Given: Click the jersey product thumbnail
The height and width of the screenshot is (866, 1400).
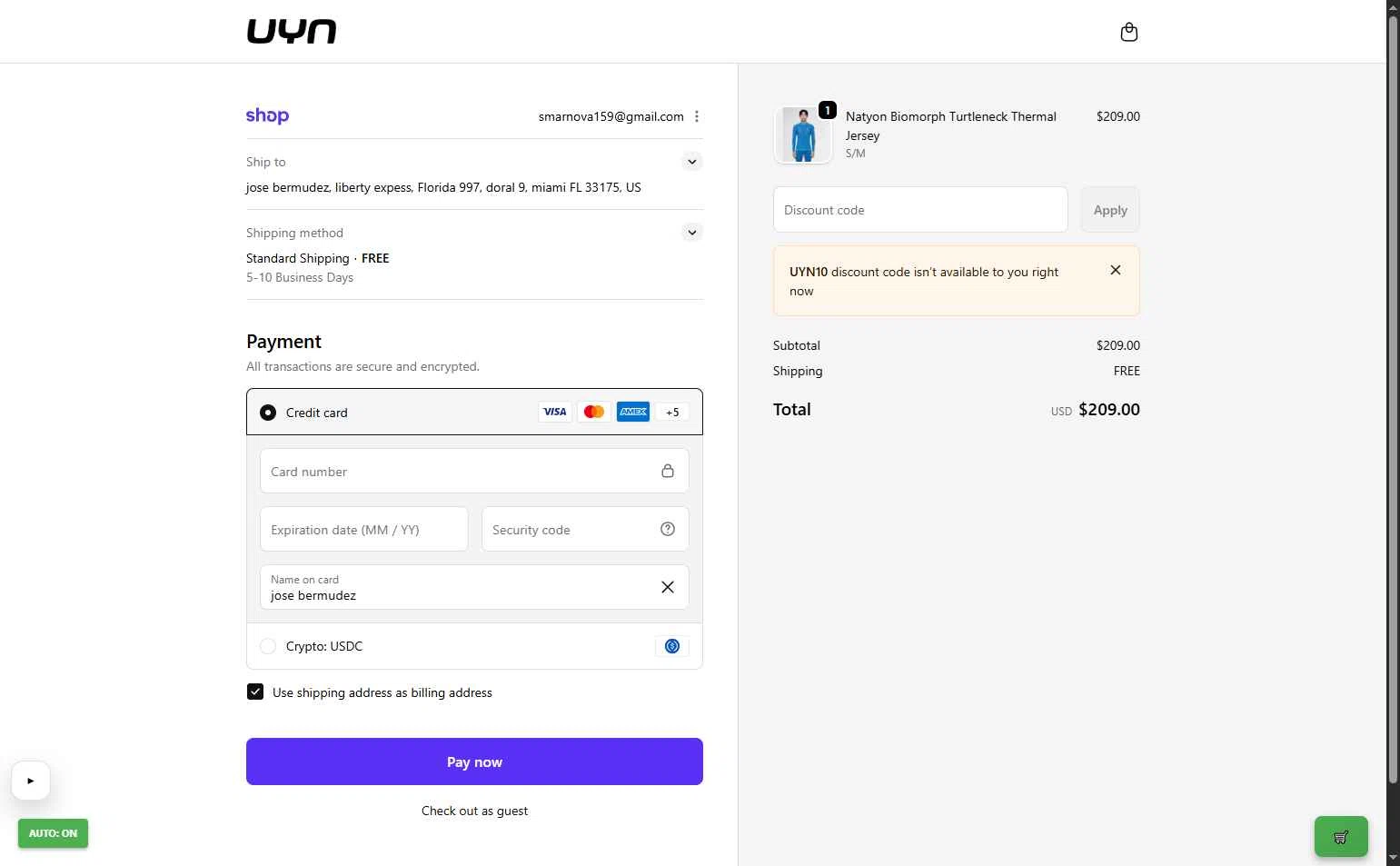Looking at the screenshot, I should point(803,134).
